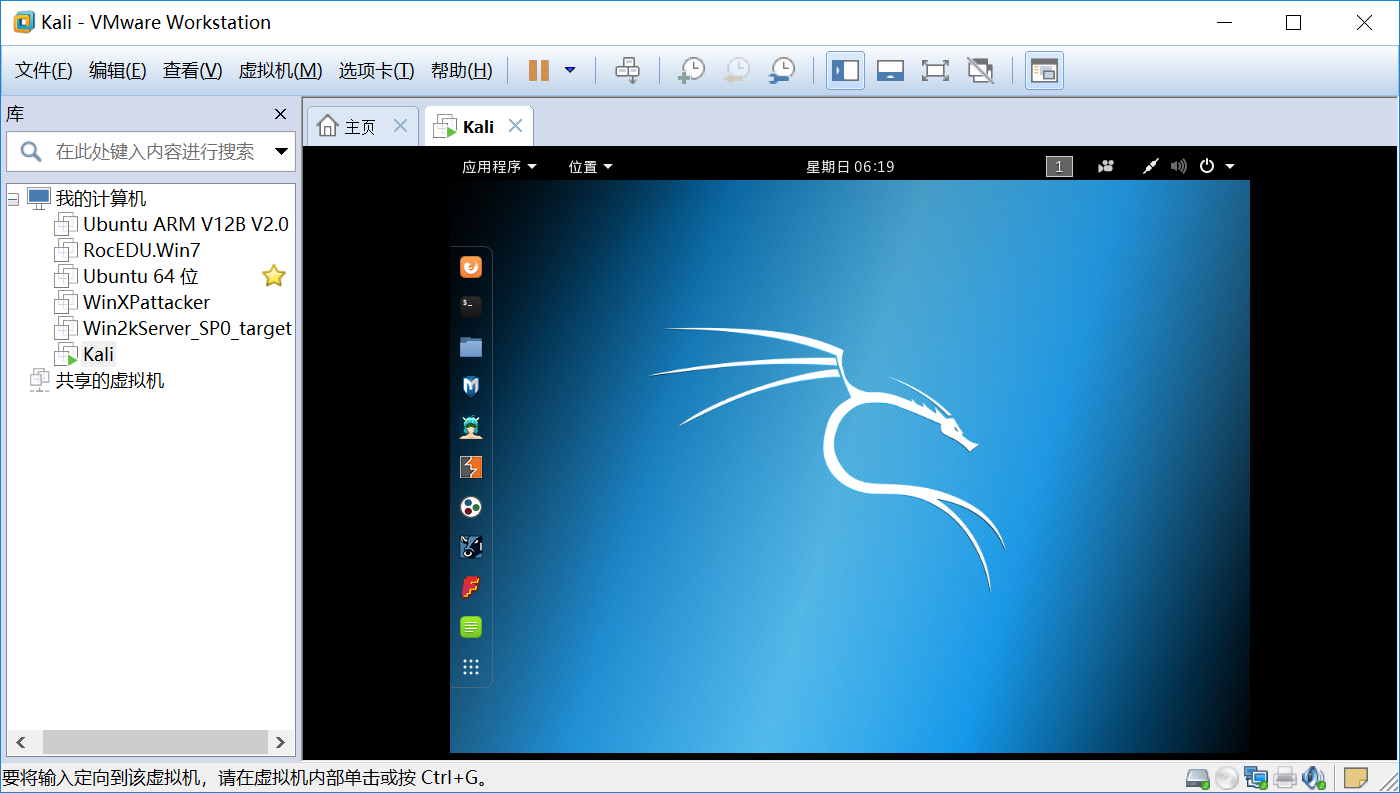Click the hard disk status icon
The width and height of the screenshot is (1400, 793).
pyautogui.click(x=1198, y=778)
